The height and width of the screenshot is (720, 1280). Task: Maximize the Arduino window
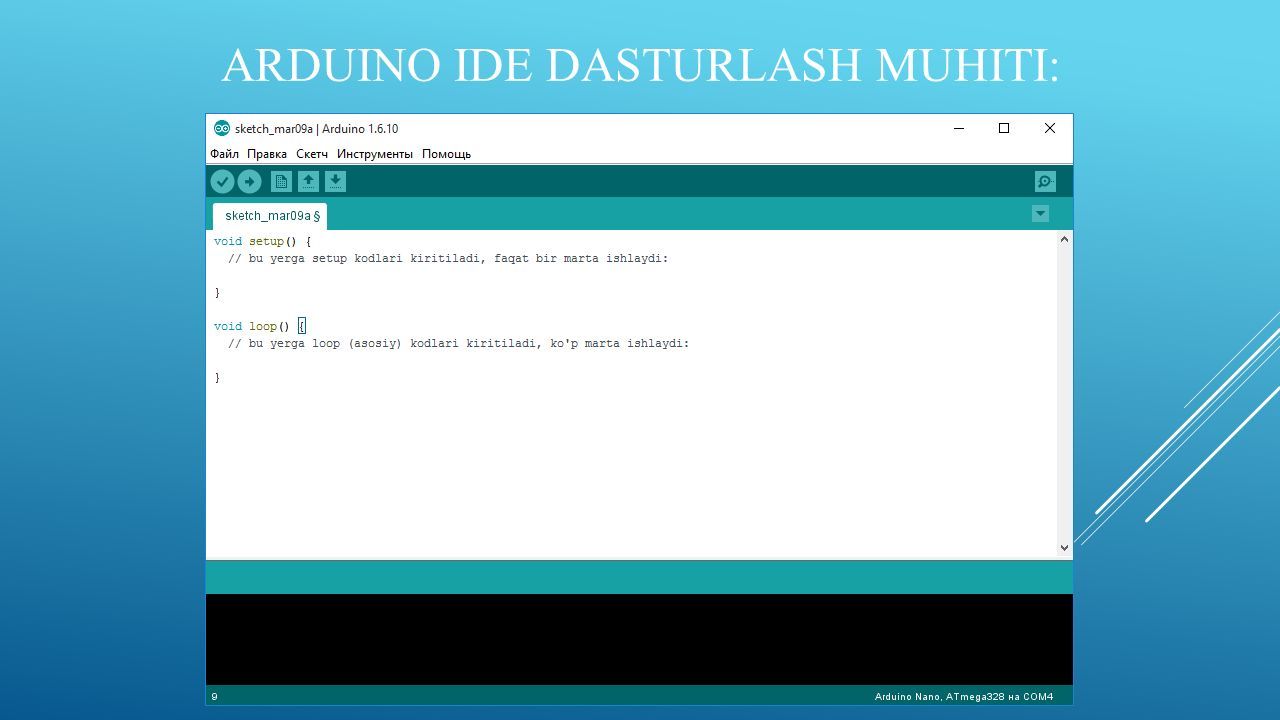click(x=1004, y=128)
